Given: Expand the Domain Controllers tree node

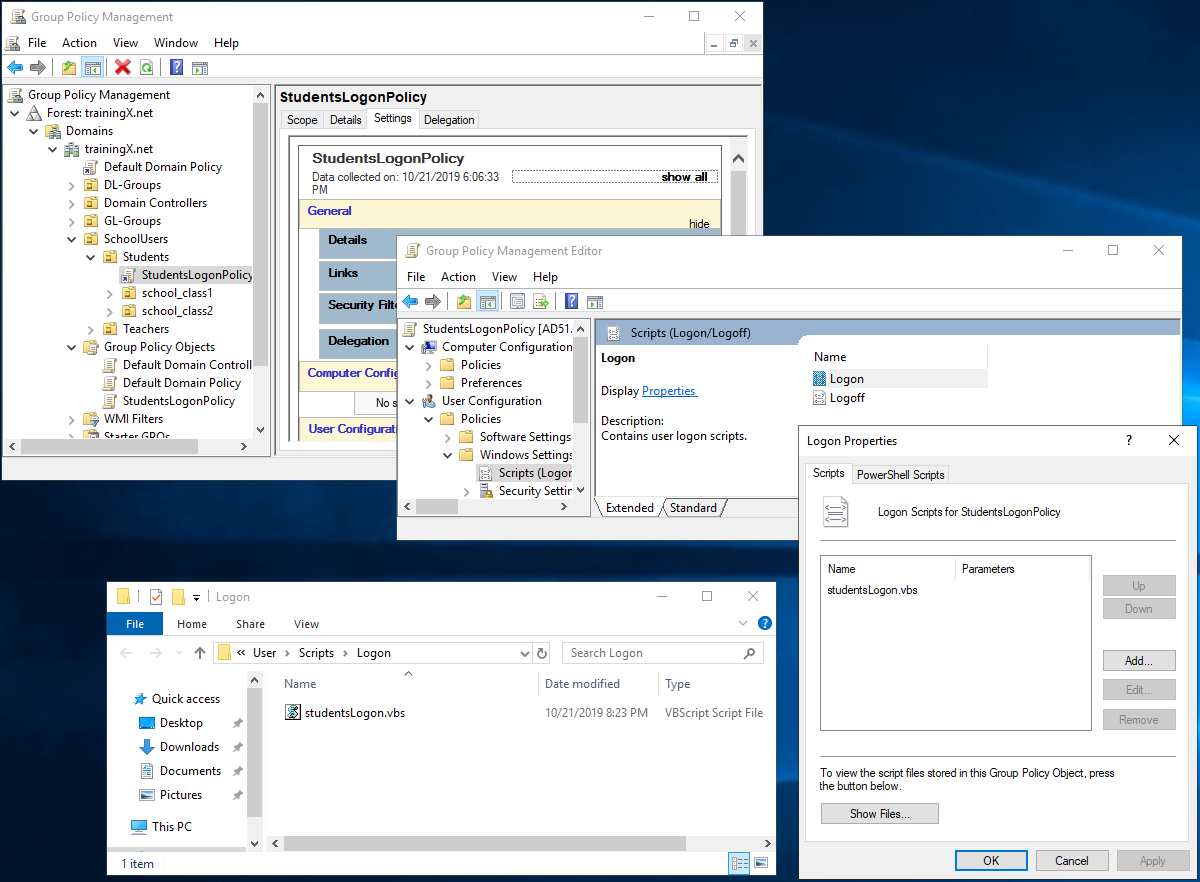Looking at the screenshot, I should pyautogui.click(x=72, y=203).
